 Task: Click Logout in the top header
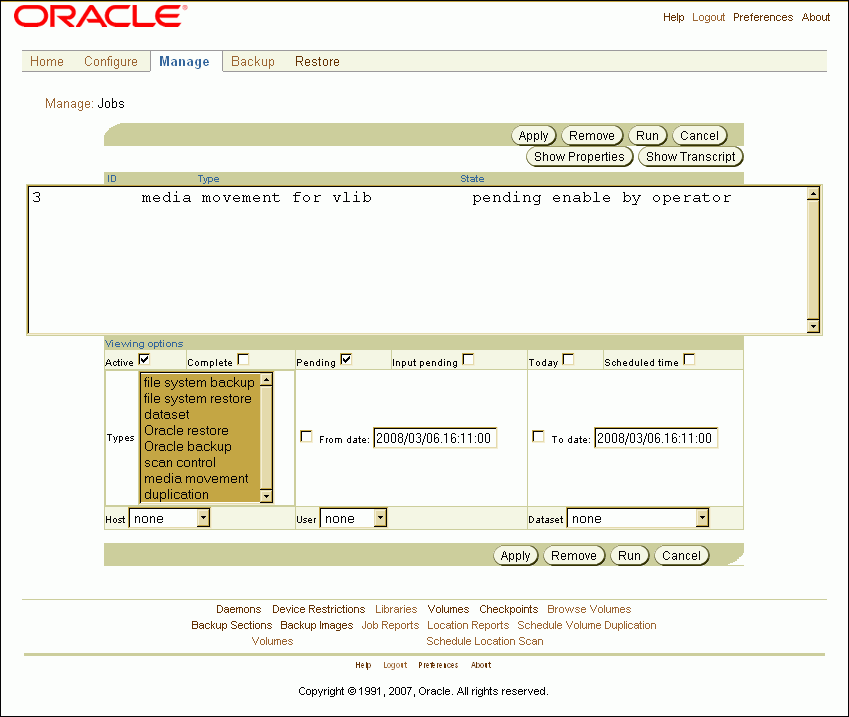[708, 17]
